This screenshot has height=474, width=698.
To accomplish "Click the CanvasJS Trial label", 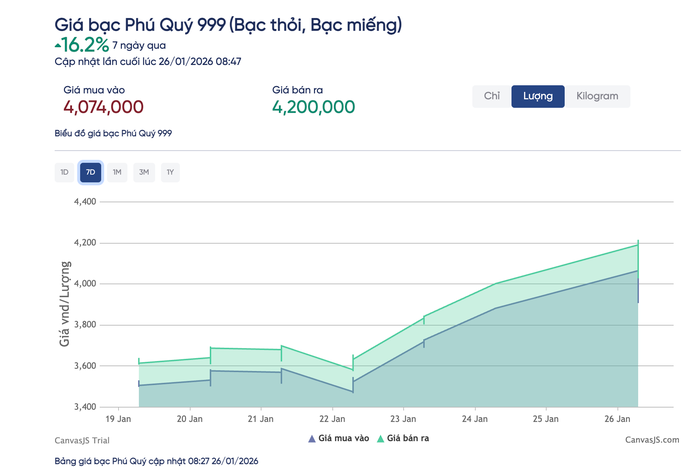I will click(x=83, y=439).
